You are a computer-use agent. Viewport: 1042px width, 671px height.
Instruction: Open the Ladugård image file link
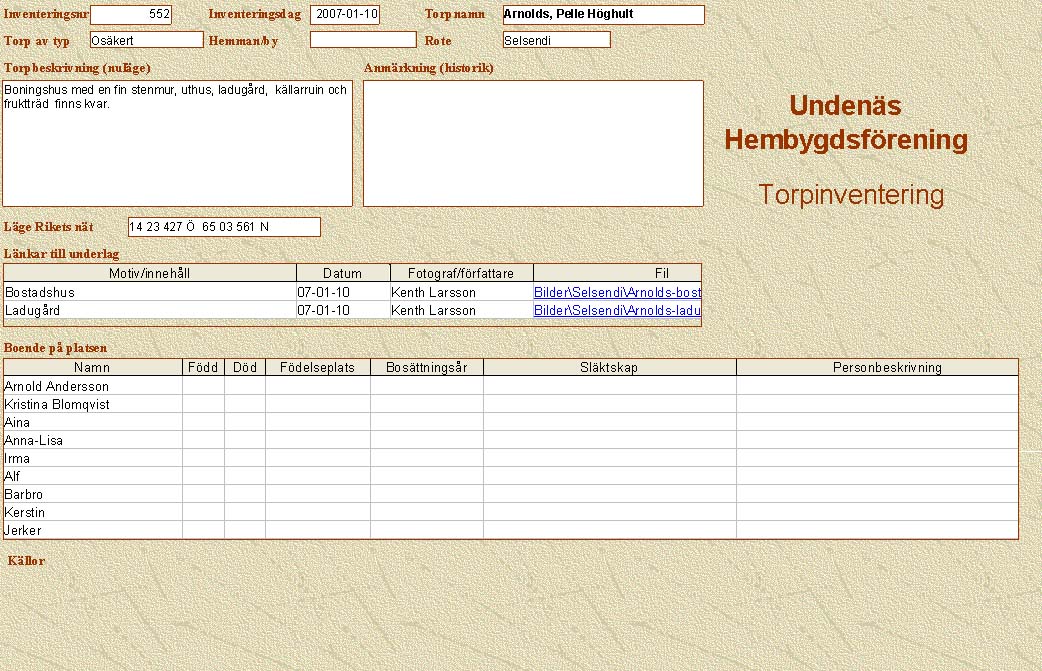(x=617, y=311)
